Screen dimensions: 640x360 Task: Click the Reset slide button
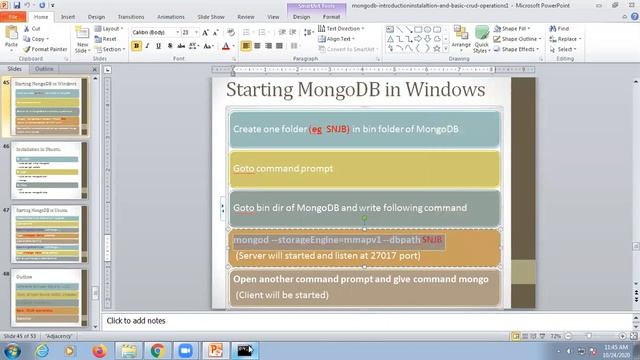(106, 39)
